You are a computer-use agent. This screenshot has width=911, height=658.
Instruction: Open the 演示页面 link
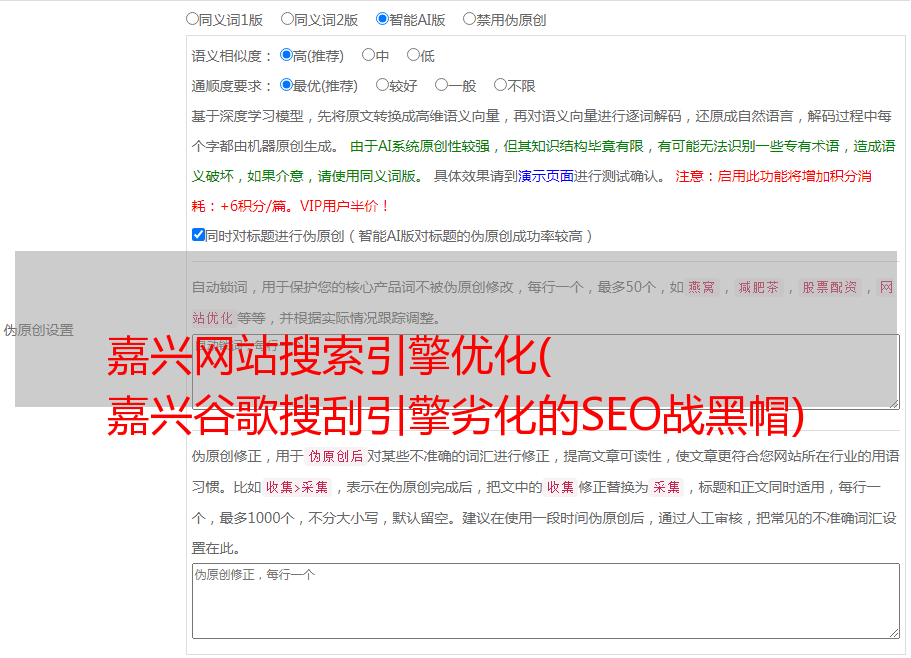click(545, 176)
